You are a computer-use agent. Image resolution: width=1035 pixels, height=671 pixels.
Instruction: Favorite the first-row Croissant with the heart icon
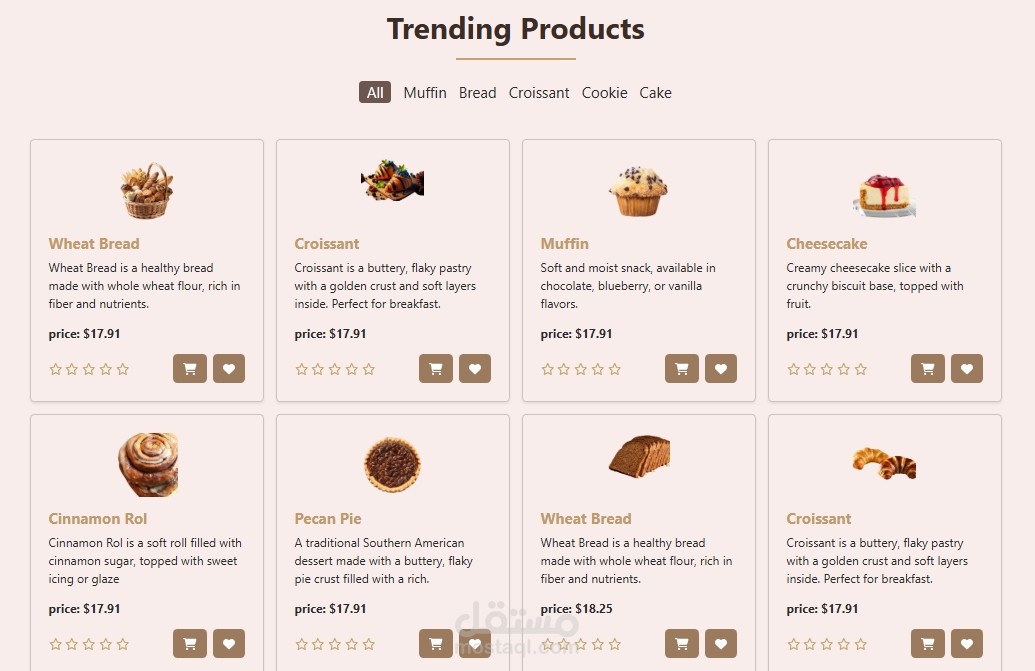[x=475, y=369]
